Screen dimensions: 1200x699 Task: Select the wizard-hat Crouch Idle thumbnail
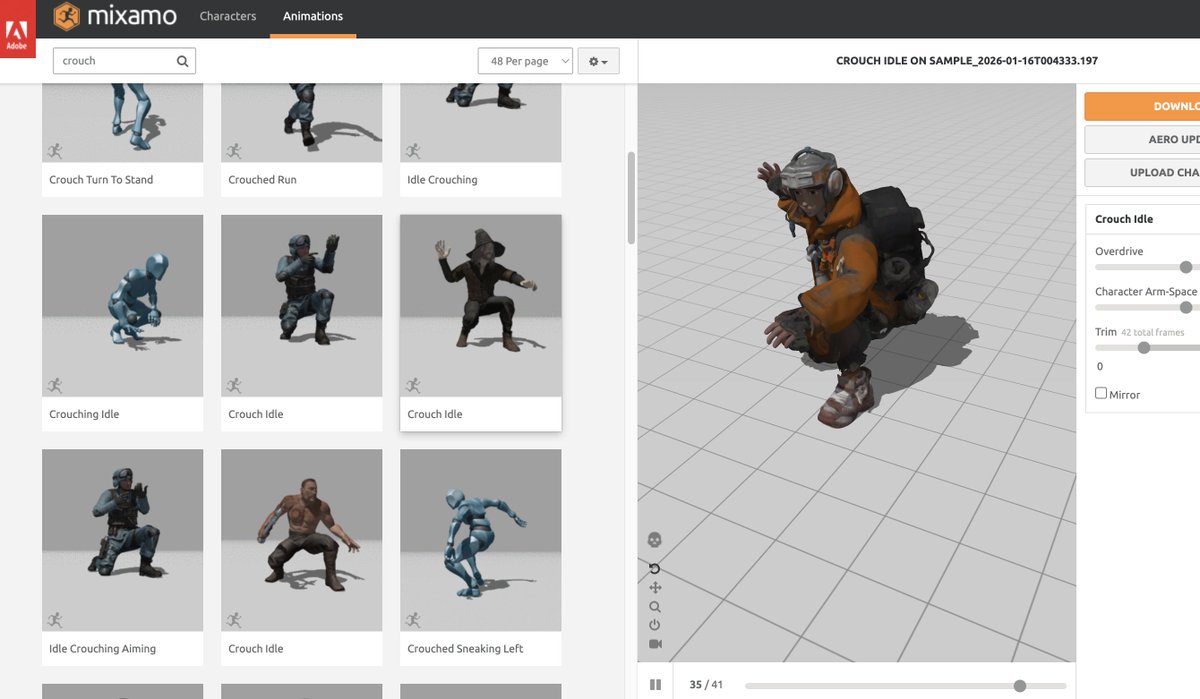click(x=481, y=306)
